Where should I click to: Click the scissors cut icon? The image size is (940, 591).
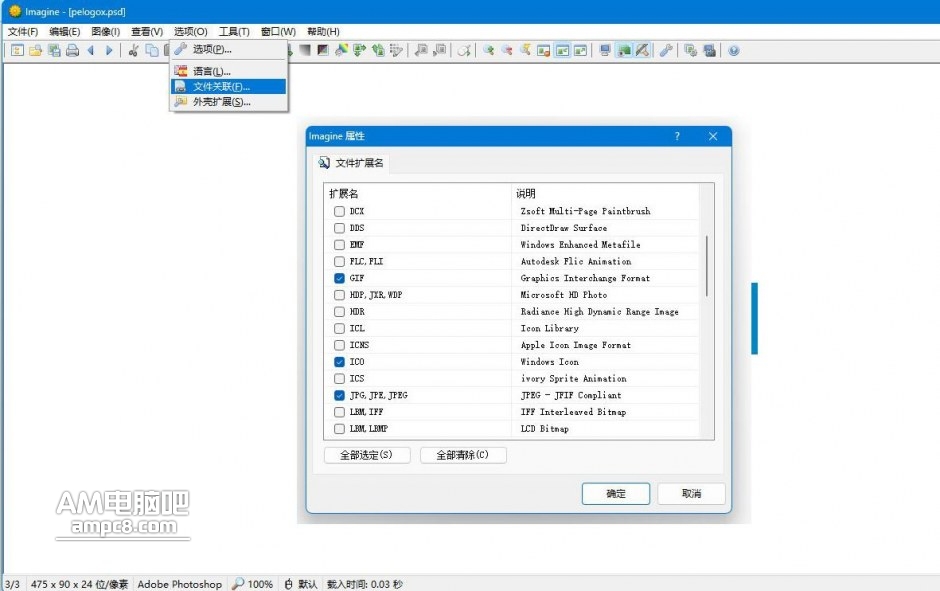pos(134,51)
